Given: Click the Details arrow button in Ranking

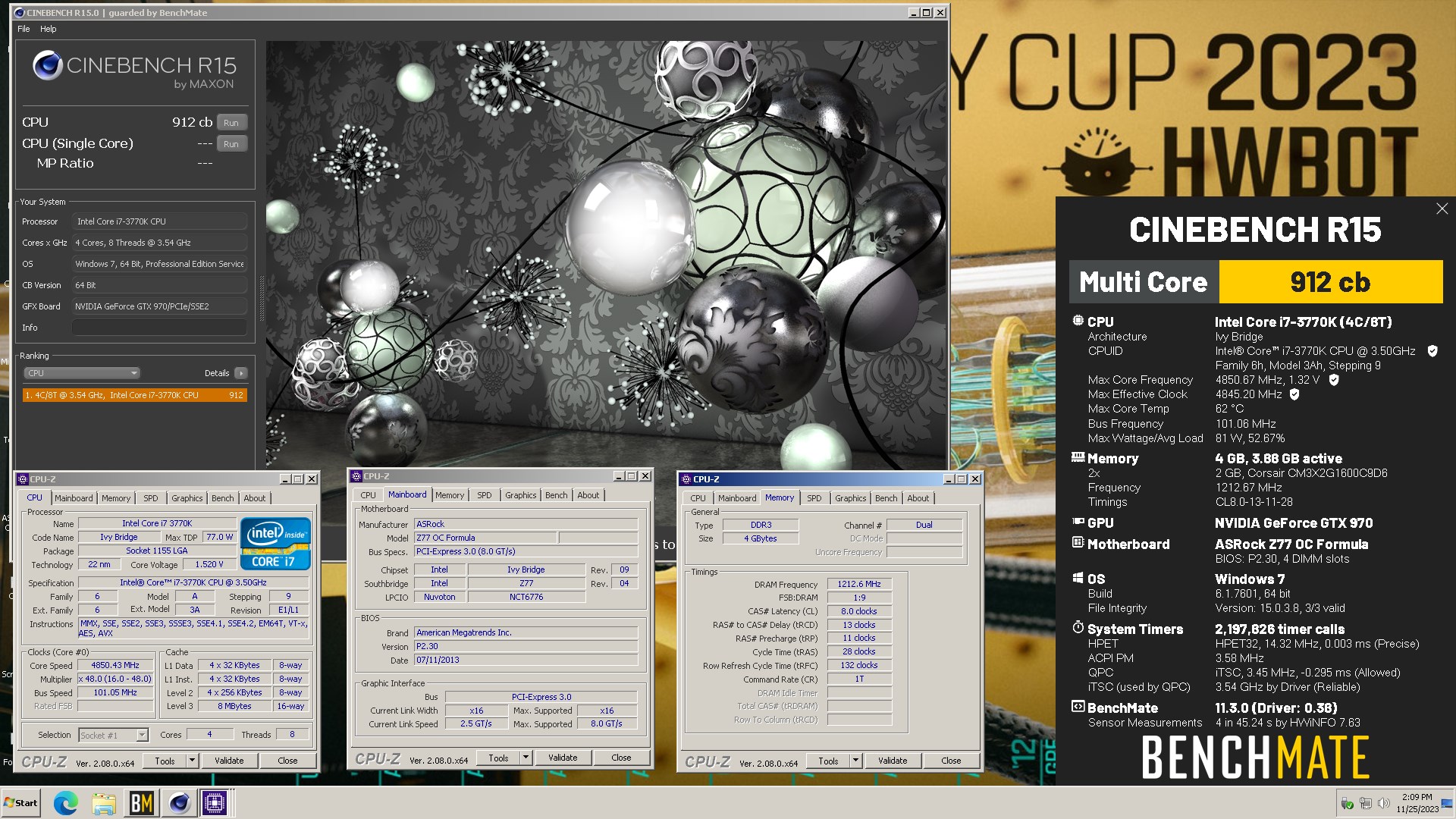Looking at the screenshot, I should [x=241, y=373].
